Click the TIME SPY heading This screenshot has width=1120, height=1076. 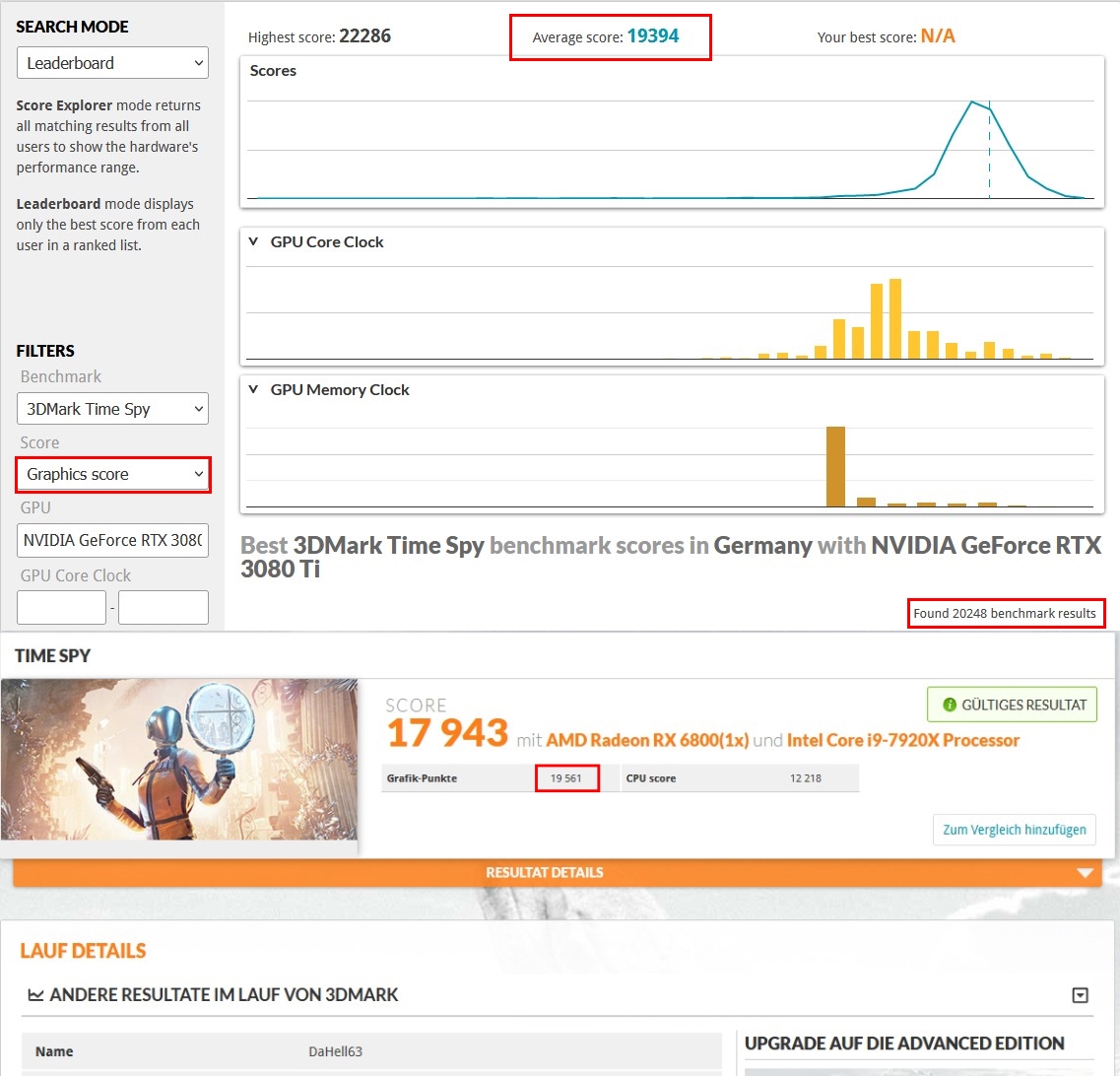[x=53, y=656]
